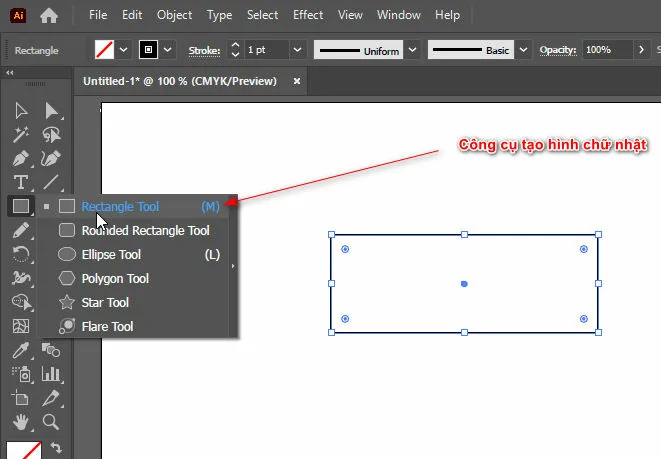Choose Ellipse Tool from the flyout
661x459 pixels.
pyautogui.click(x=111, y=255)
